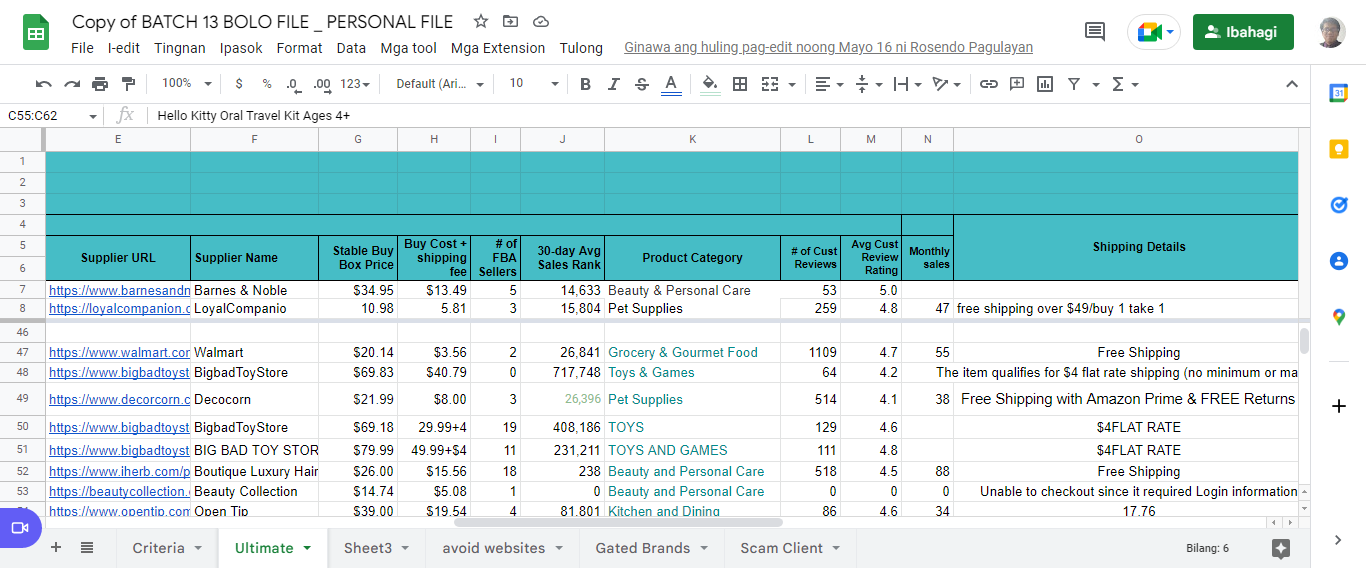Open comment history icon
Screen dimensions: 1366x568
1095,32
